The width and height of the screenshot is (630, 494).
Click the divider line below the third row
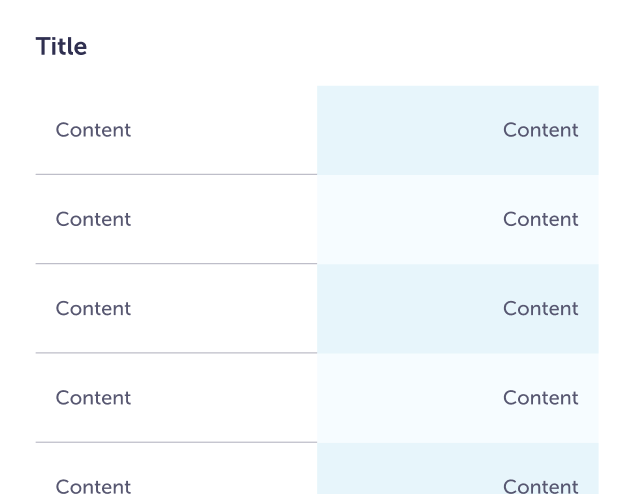pos(176,353)
